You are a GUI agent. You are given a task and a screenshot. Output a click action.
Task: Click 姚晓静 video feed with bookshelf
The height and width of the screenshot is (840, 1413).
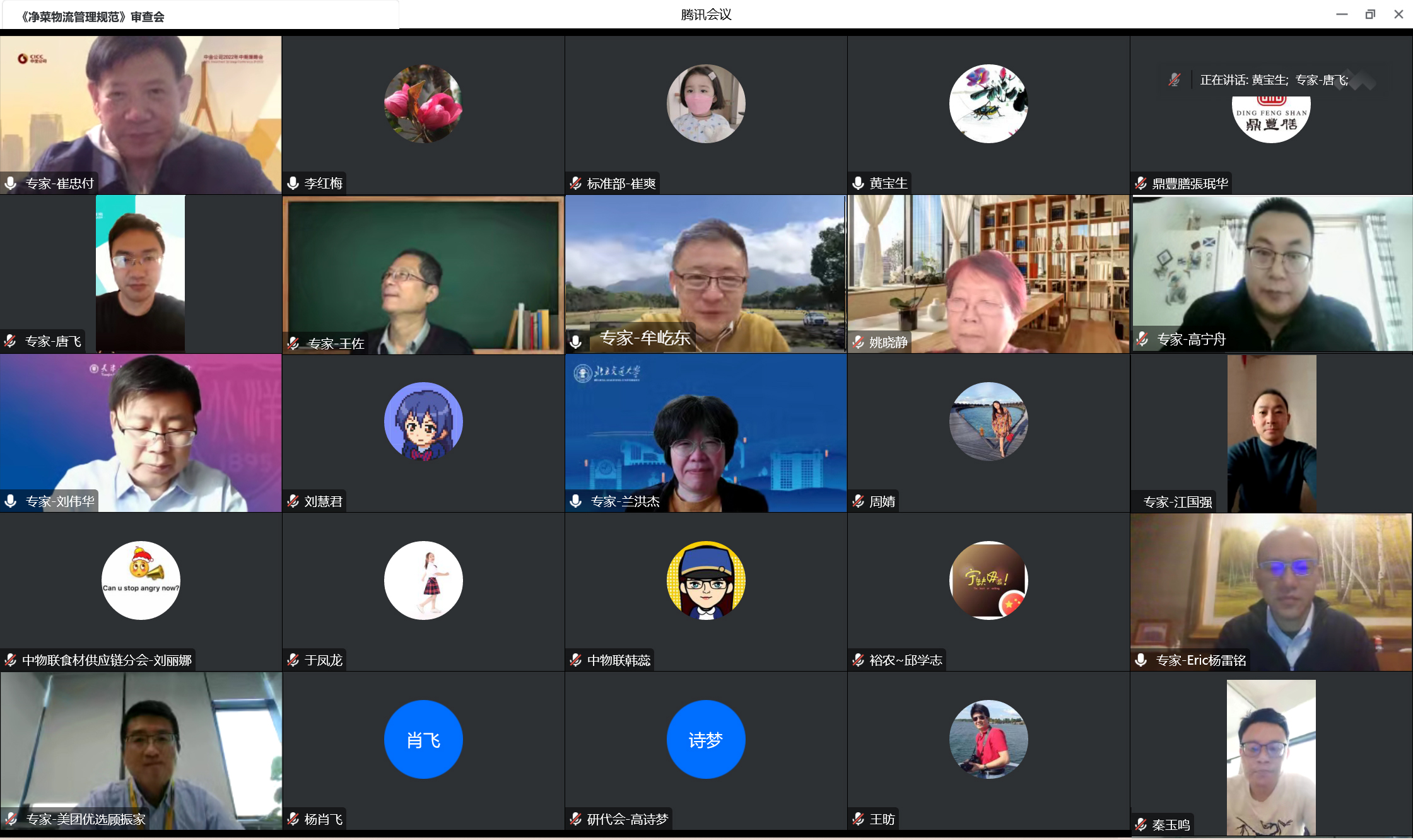coord(988,274)
